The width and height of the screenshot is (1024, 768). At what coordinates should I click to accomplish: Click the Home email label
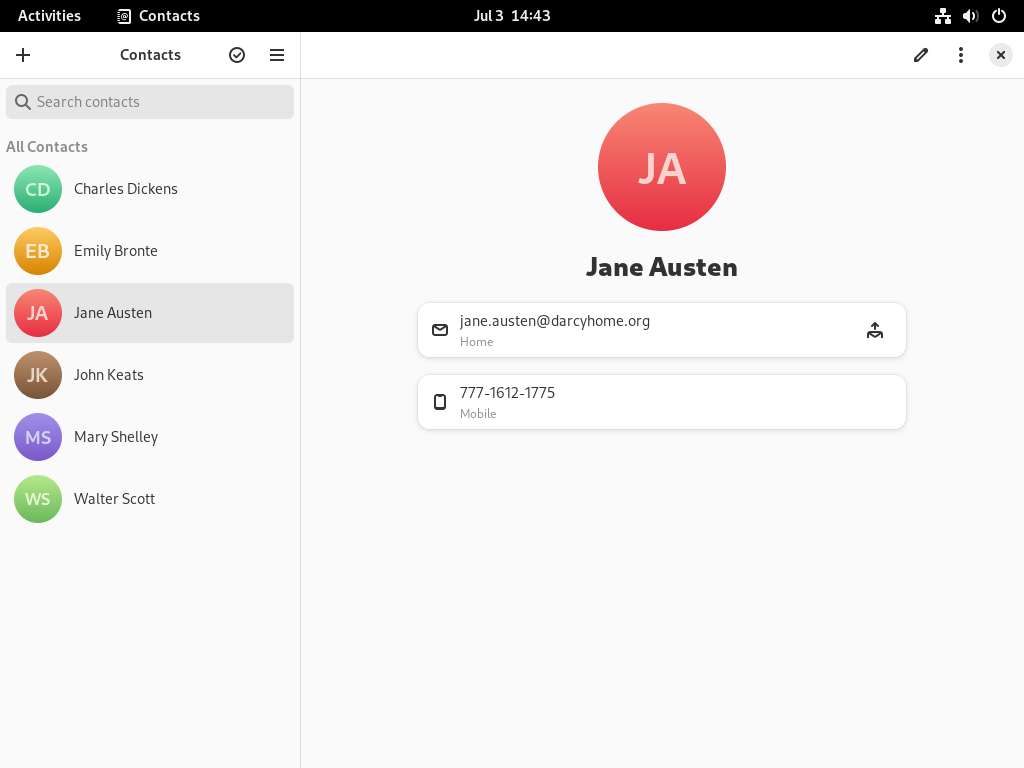click(x=476, y=342)
